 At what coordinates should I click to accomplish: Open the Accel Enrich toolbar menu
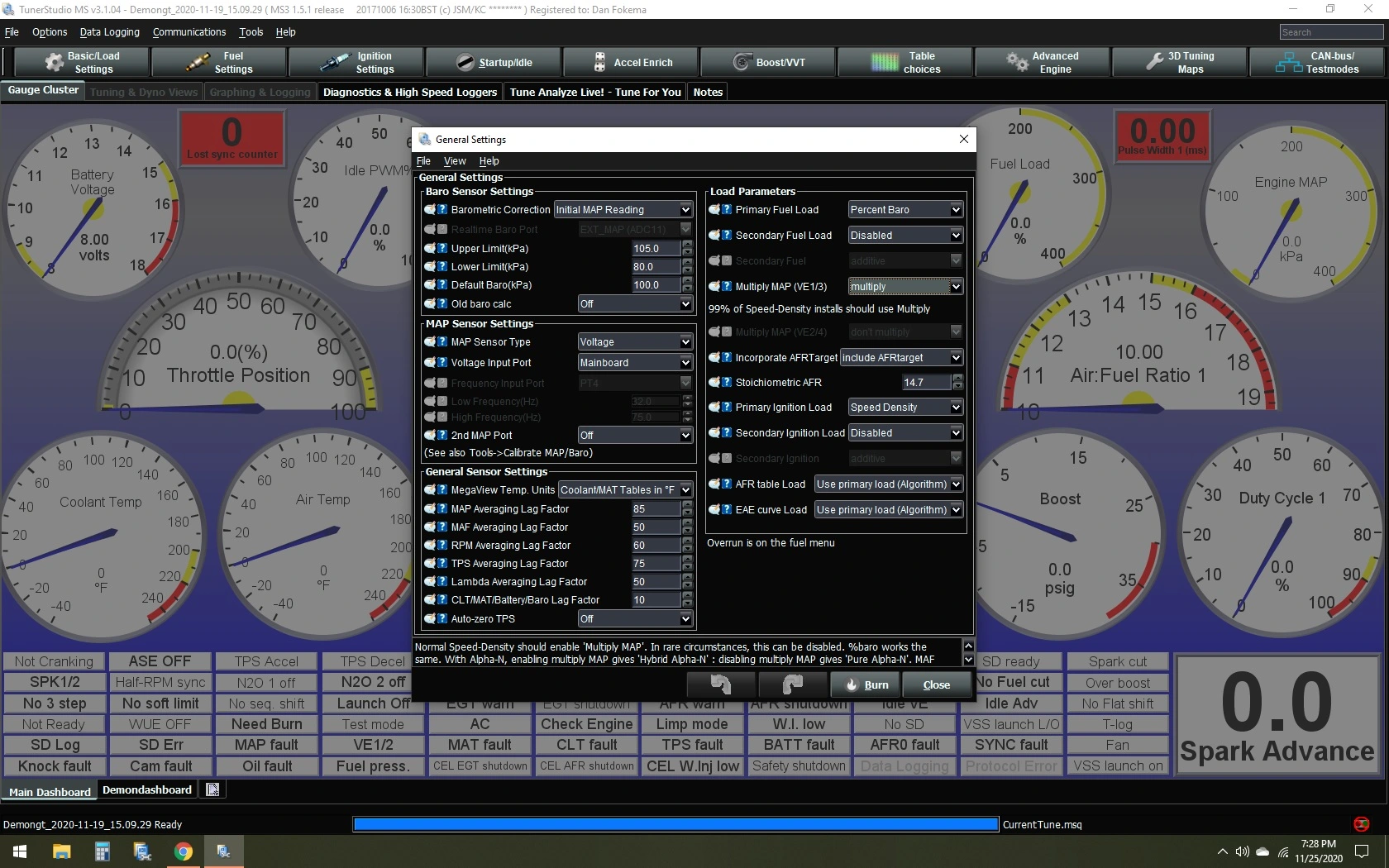pyautogui.click(x=632, y=63)
